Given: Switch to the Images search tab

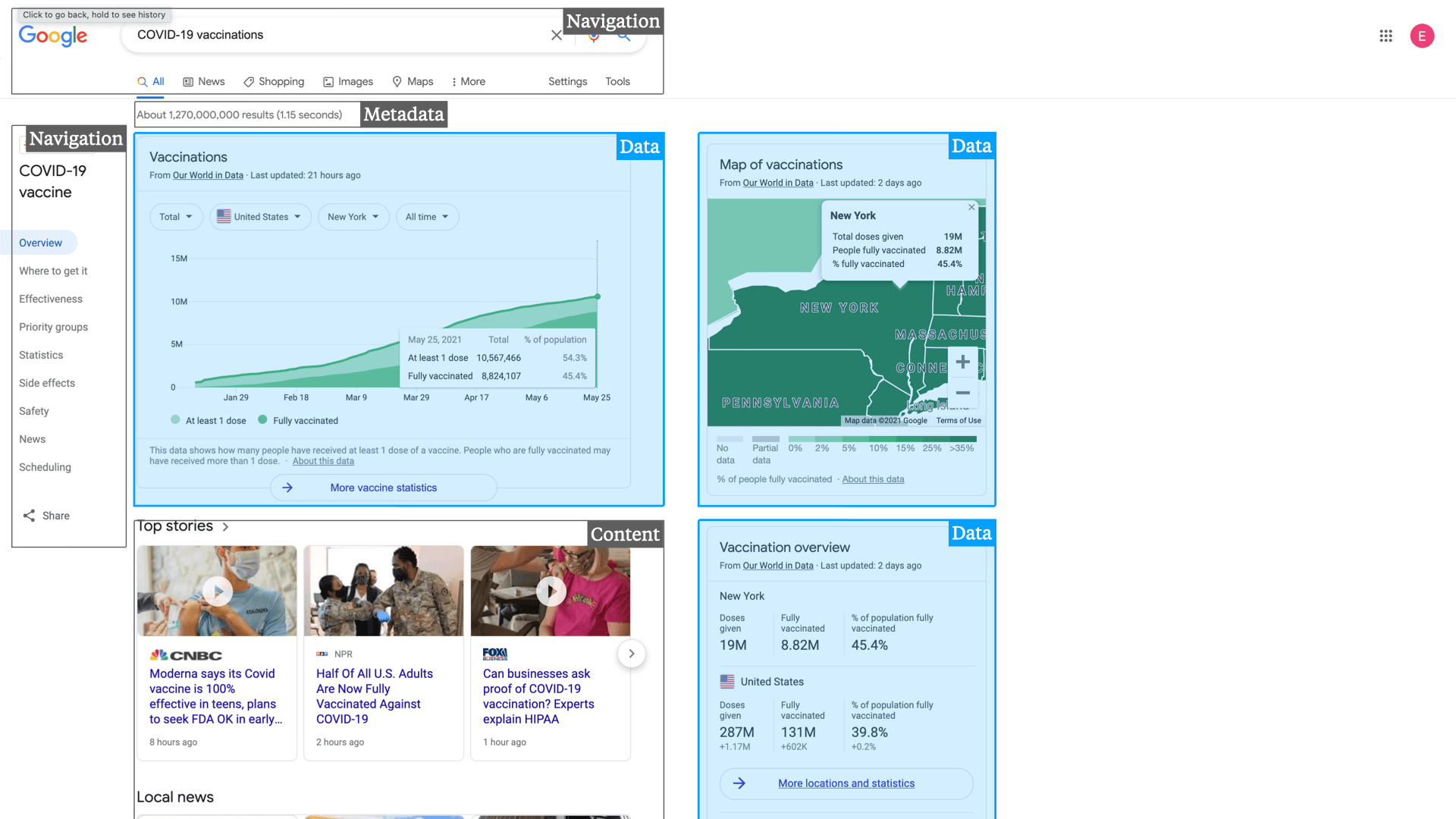Looking at the screenshot, I should point(348,81).
